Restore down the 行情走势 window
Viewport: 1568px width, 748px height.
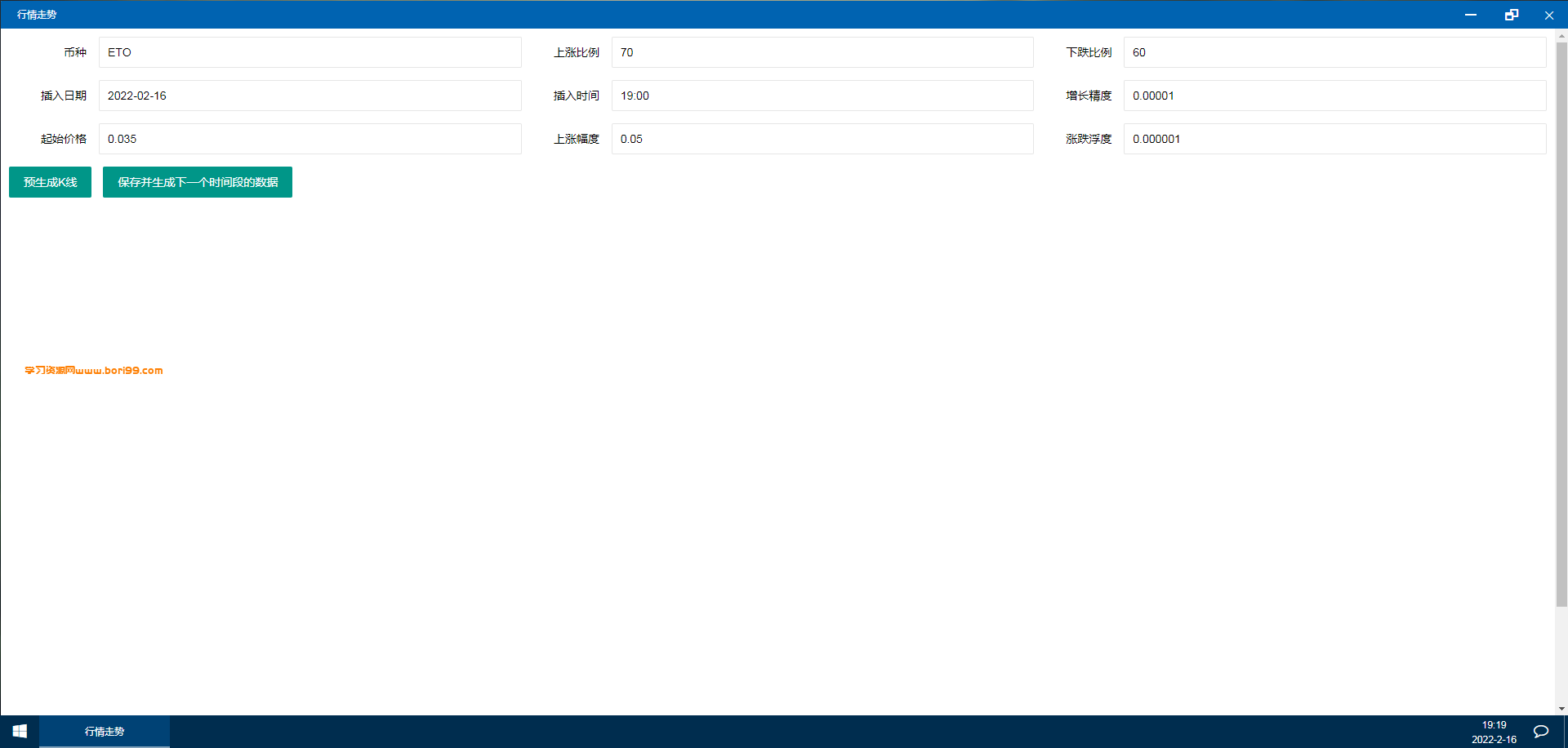point(1511,15)
